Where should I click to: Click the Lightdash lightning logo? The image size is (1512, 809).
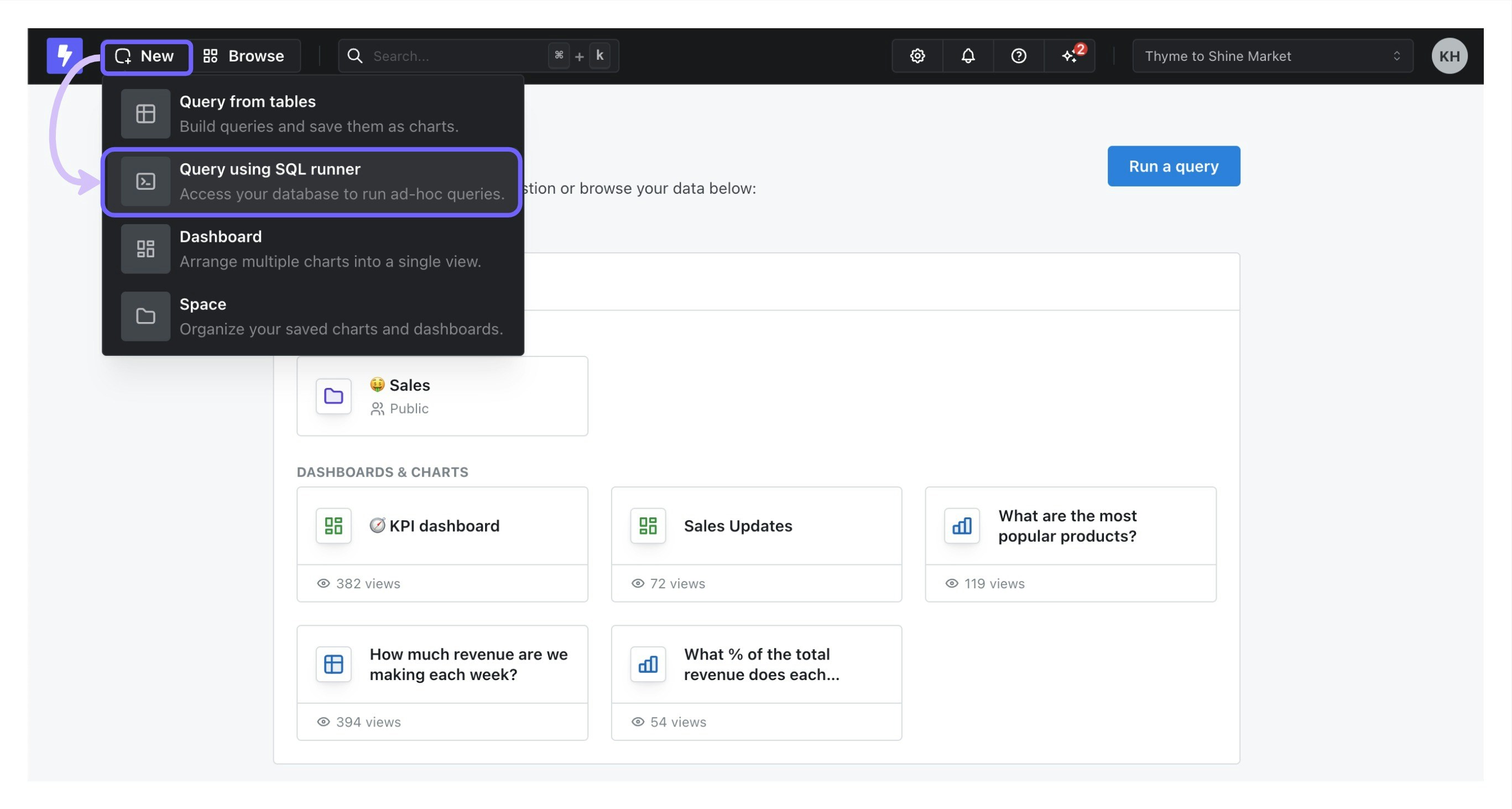pos(64,56)
